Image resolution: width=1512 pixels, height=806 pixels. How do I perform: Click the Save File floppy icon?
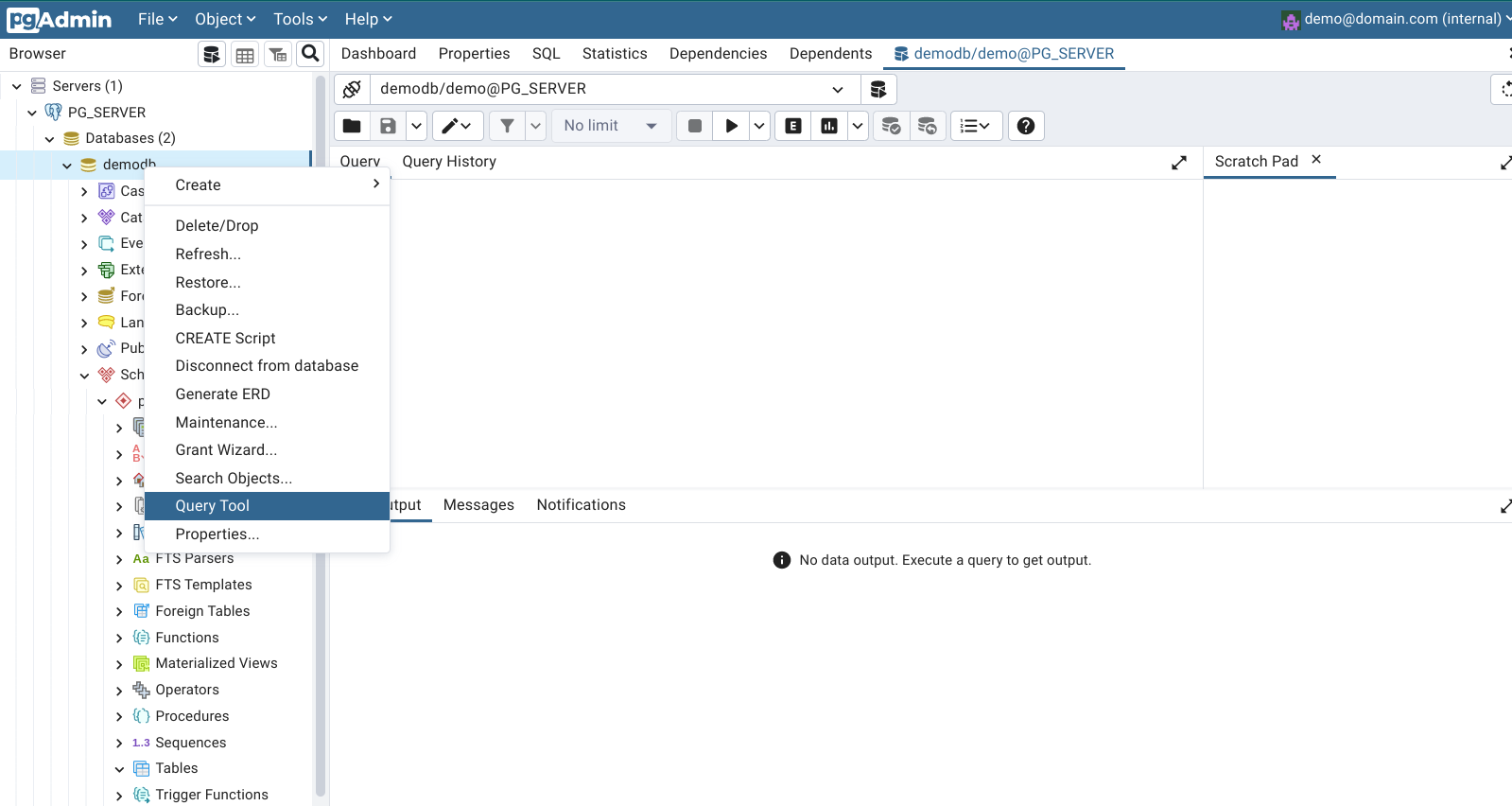click(388, 126)
